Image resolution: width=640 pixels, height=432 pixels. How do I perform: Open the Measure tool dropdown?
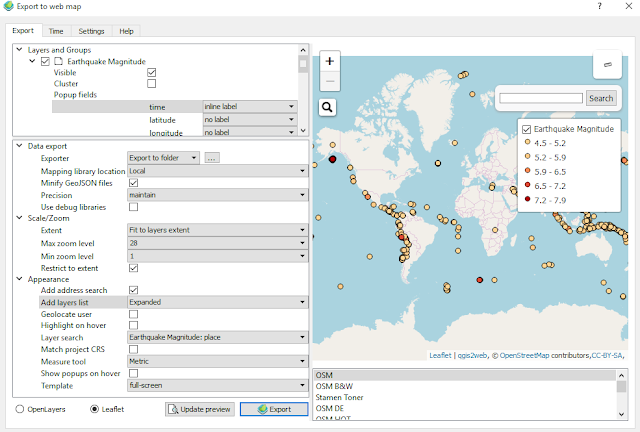tap(218, 361)
